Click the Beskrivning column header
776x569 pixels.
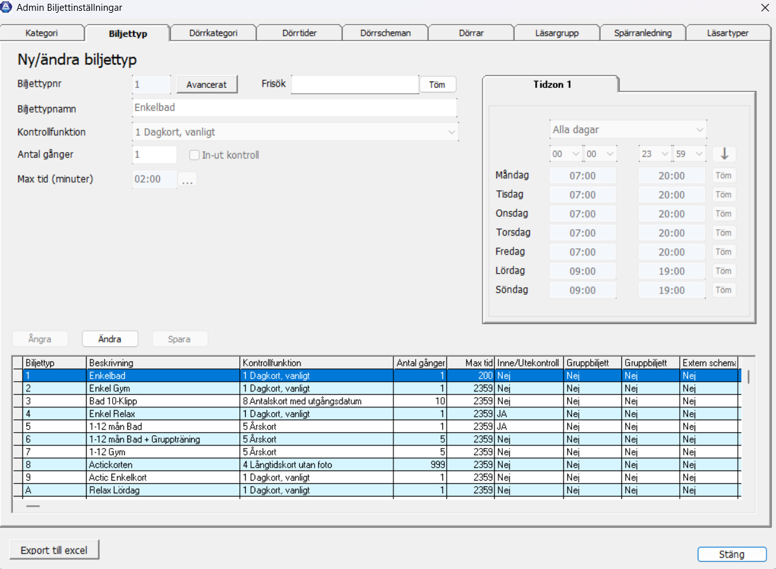163,363
